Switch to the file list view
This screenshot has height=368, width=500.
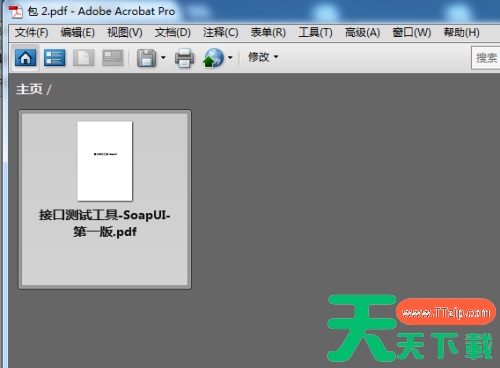click(54, 58)
